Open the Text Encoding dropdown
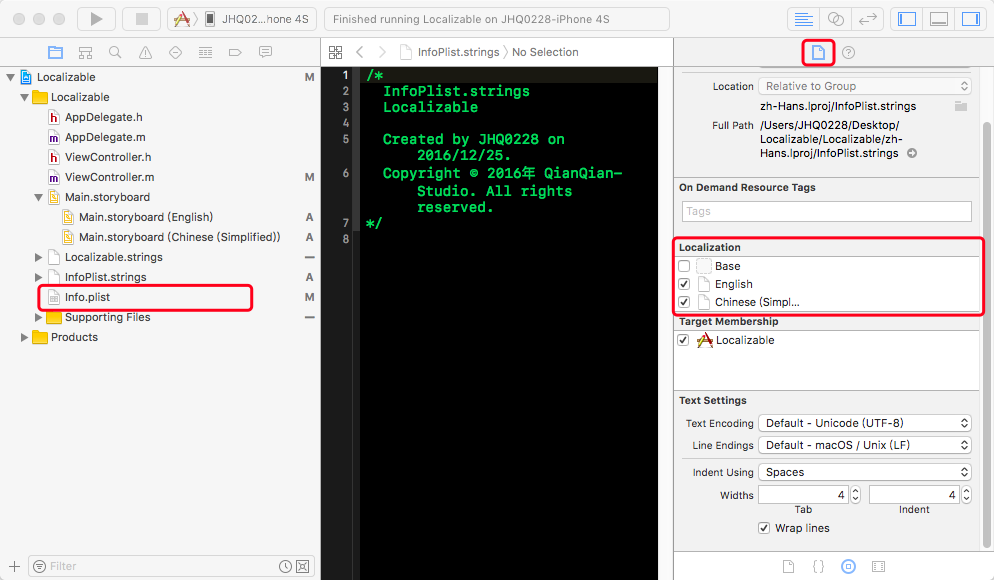The width and height of the screenshot is (994, 580). 863,422
